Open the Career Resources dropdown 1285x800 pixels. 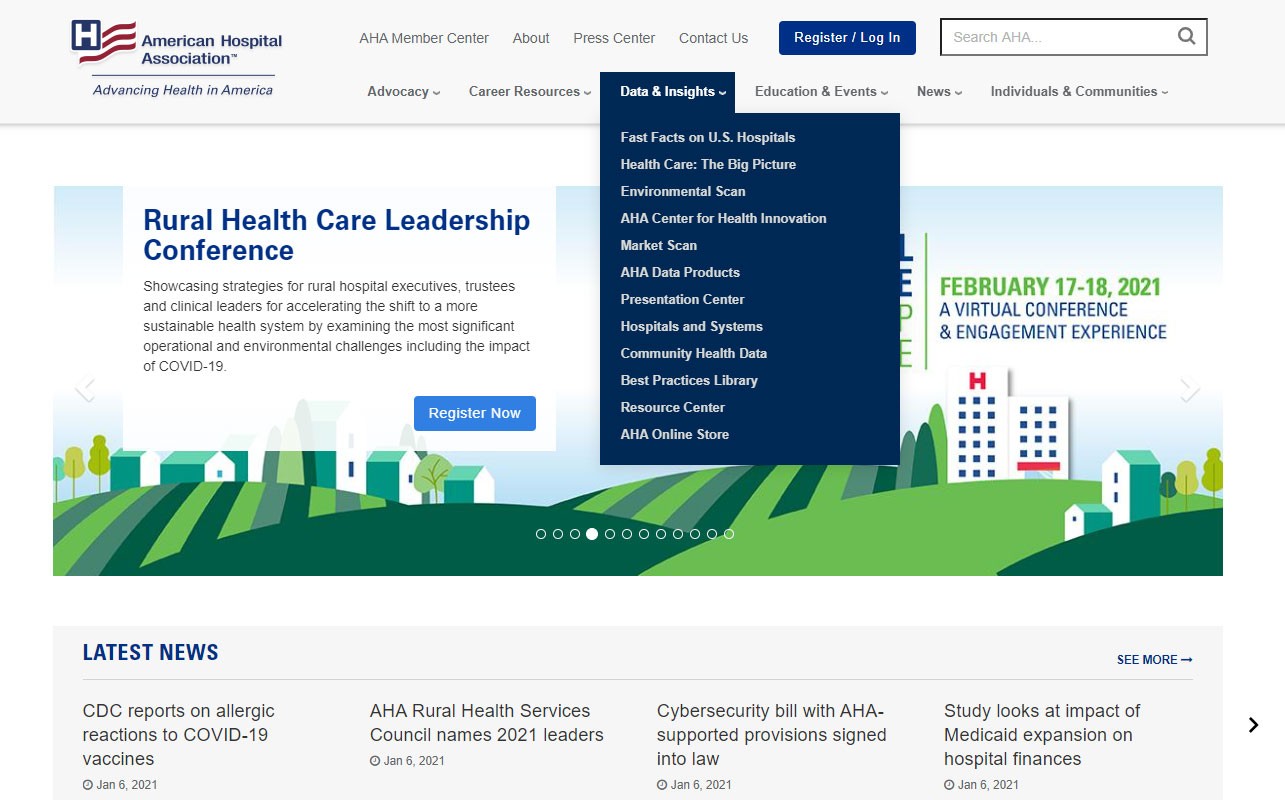[x=529, y=92]
